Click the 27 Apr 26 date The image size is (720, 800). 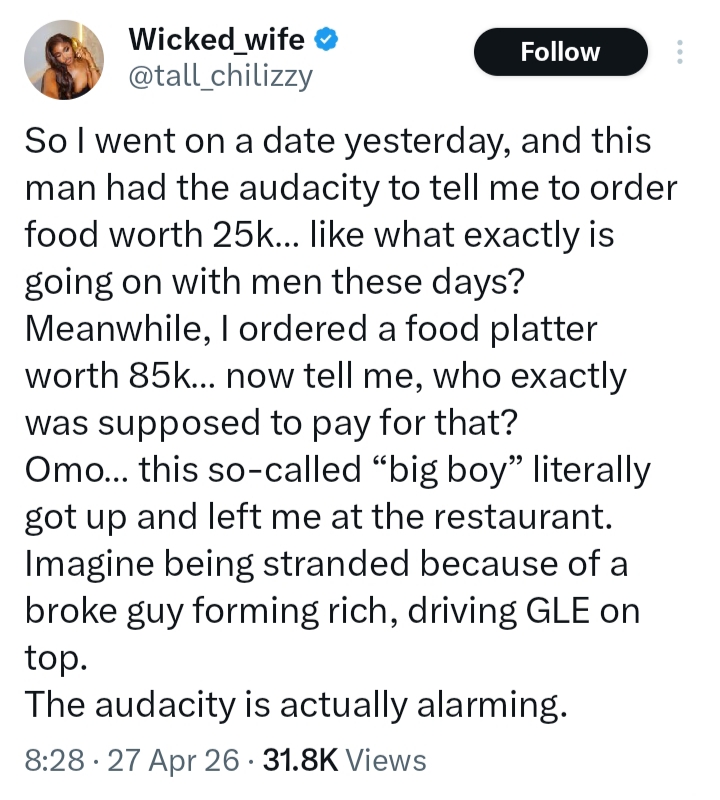coord(166,761)
